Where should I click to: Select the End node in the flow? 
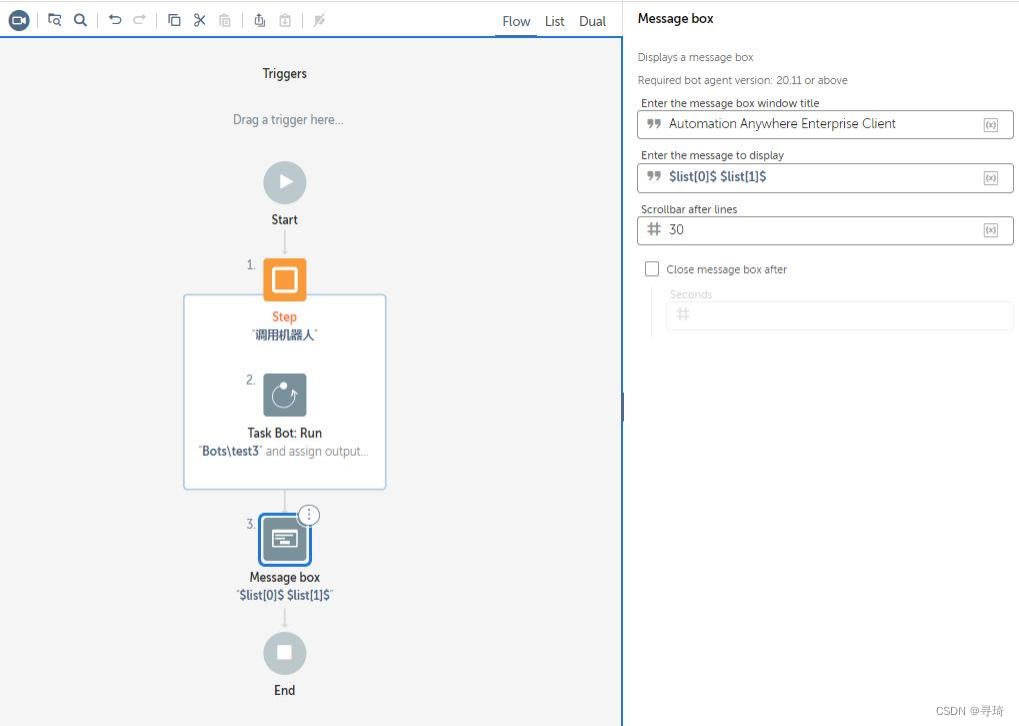[284, 652]
